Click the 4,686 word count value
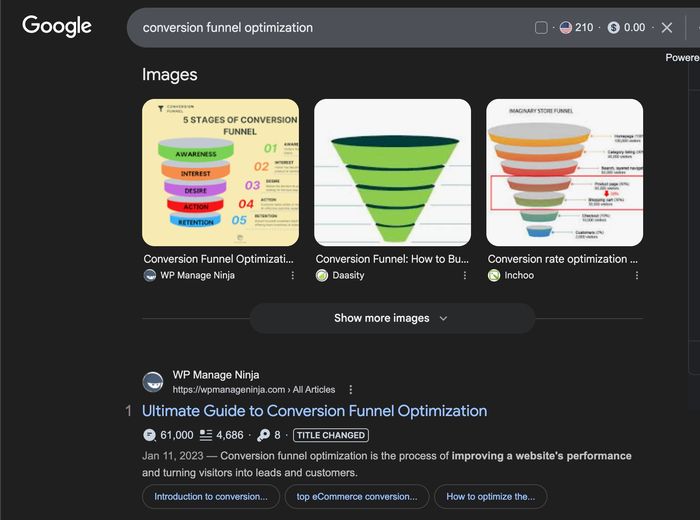This screenshot has height=520, width=700. click(230, 435)
